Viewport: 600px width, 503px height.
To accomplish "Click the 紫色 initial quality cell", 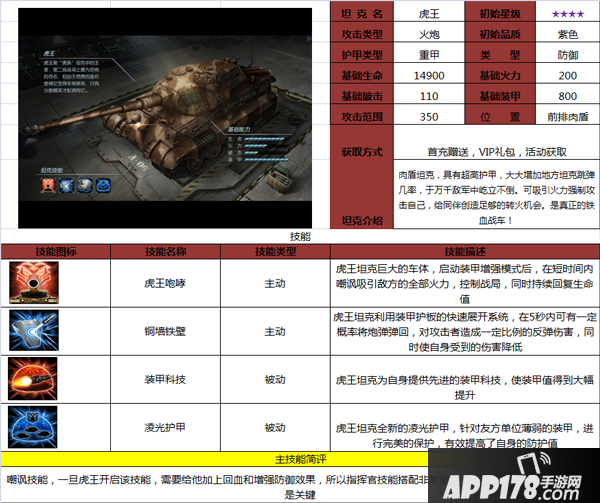I will click(547, 36).
